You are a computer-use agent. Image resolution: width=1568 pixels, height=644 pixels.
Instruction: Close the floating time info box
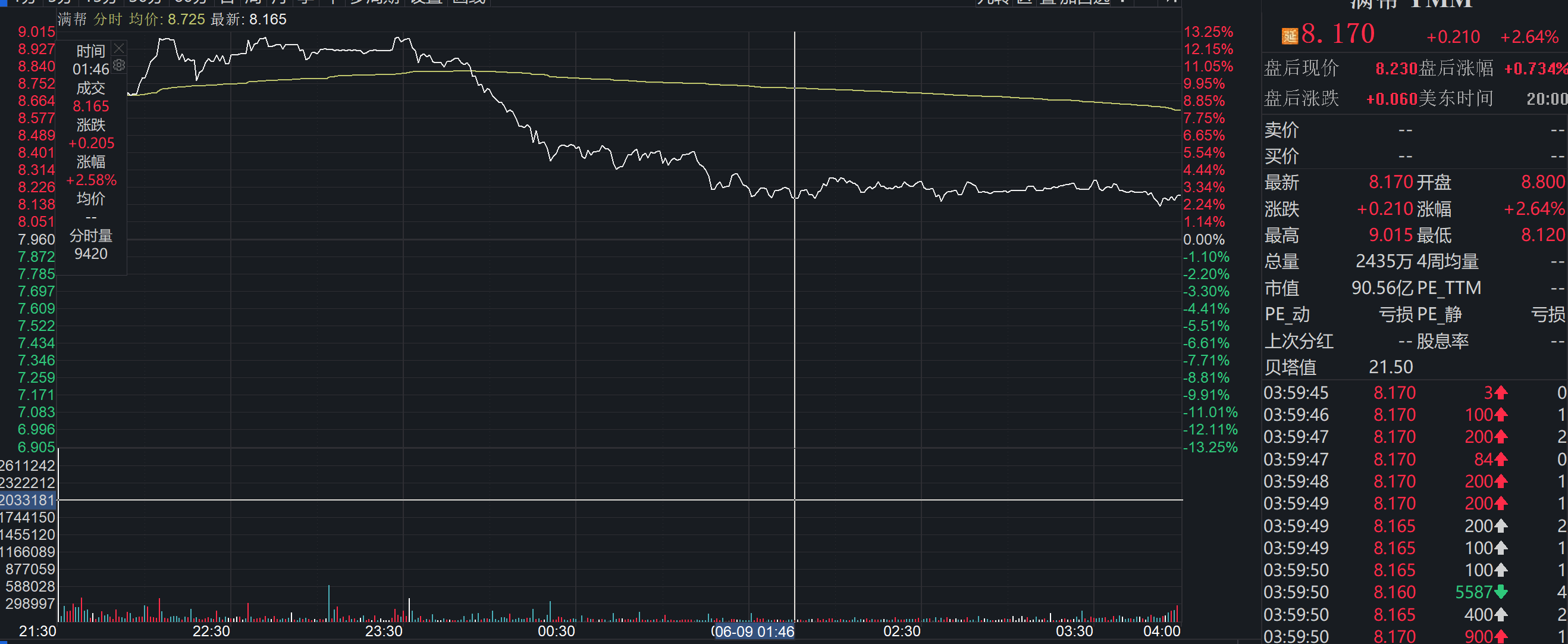coord(120,48)
